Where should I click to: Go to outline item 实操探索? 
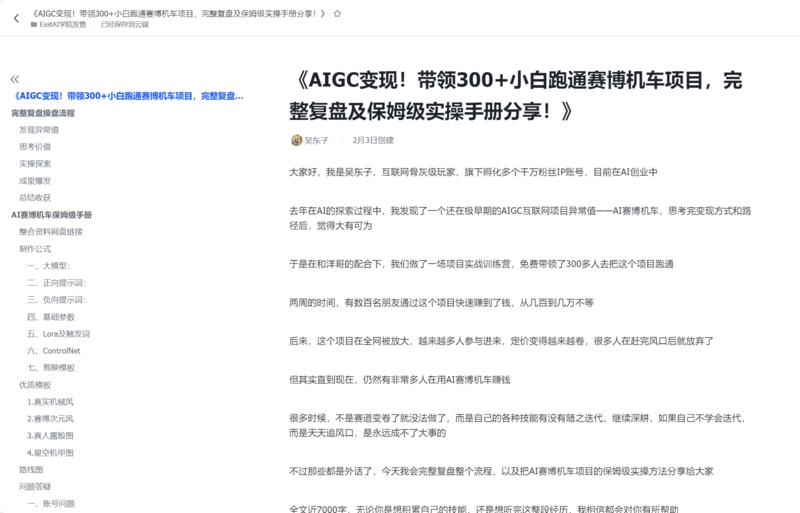click(35, 163)
